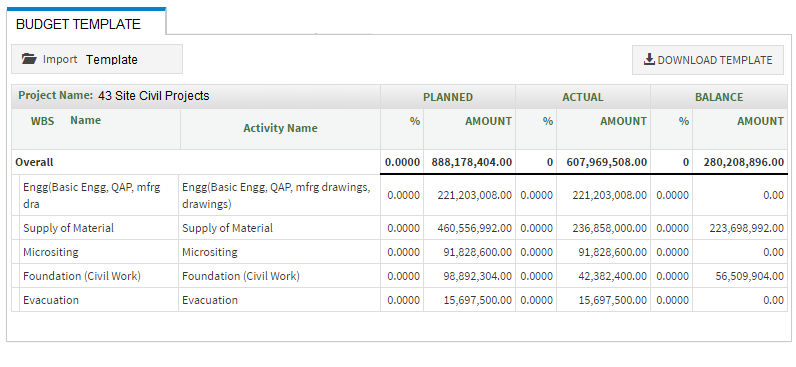
Task: Select Micrositing WBS name
Action: click(50, 252)
